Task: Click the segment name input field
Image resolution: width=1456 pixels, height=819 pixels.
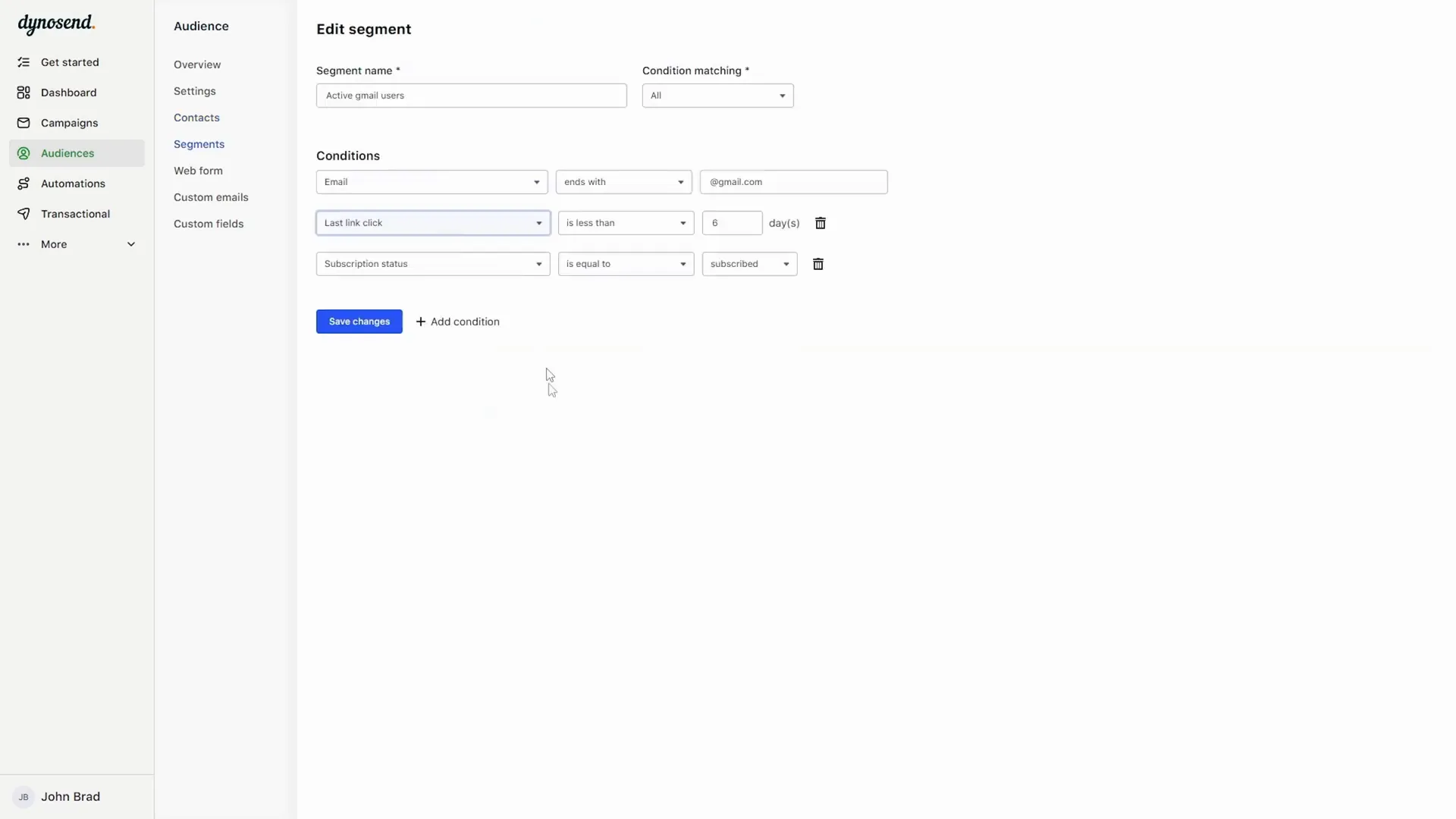Action: coord(471,95)
